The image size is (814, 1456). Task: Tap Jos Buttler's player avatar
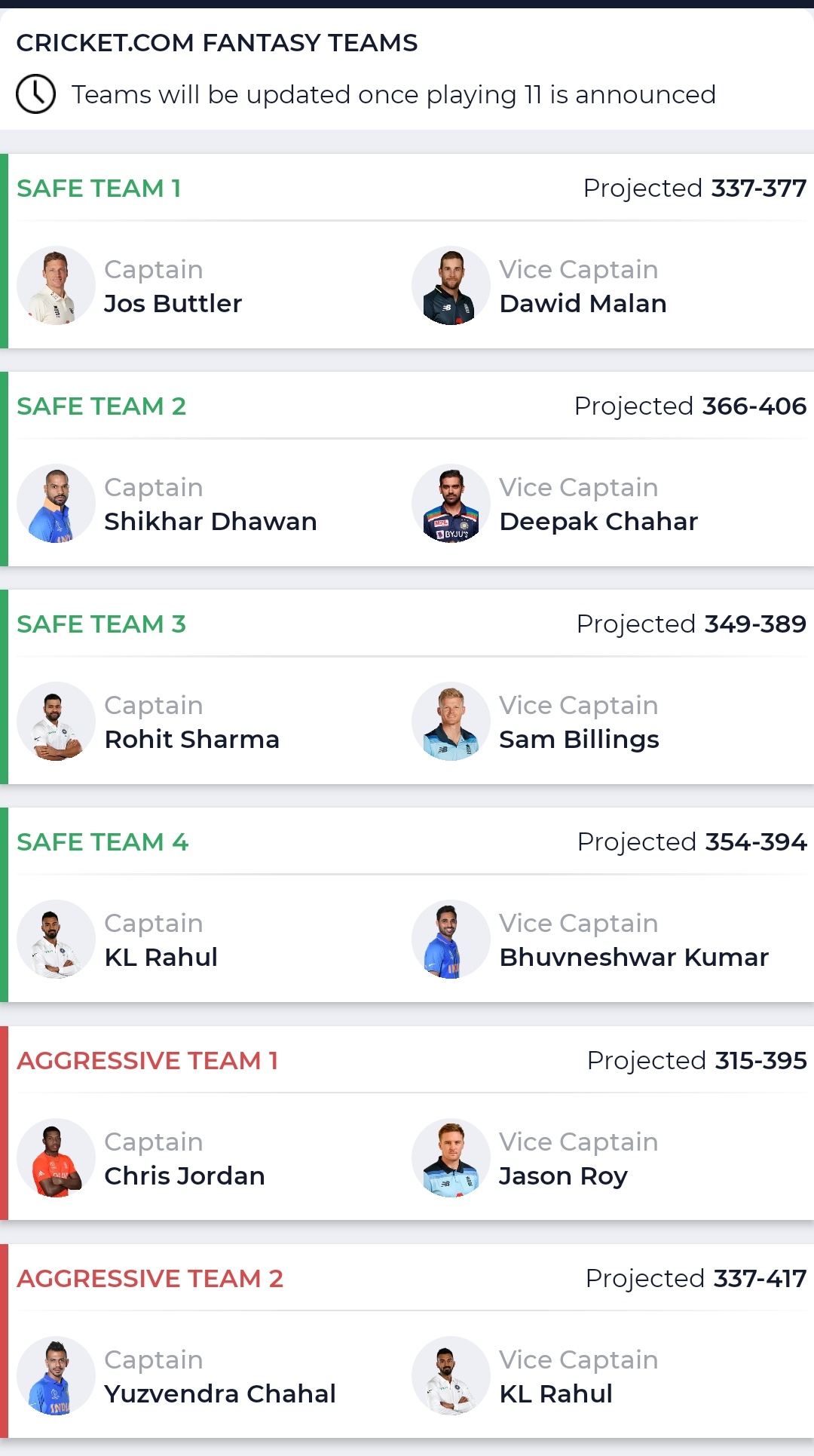pos(56,286)
